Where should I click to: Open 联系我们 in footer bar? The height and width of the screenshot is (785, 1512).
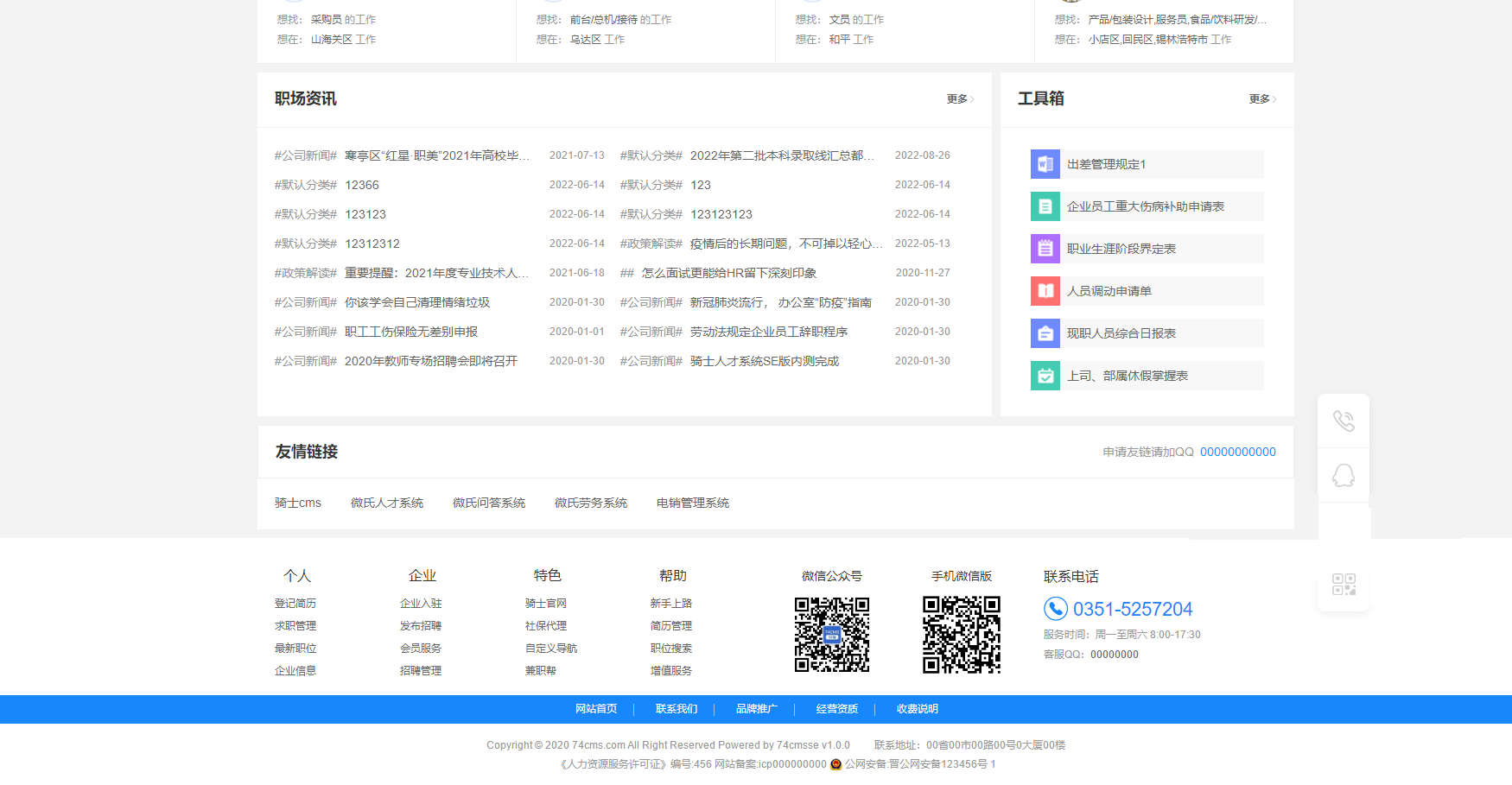point(677,709)
